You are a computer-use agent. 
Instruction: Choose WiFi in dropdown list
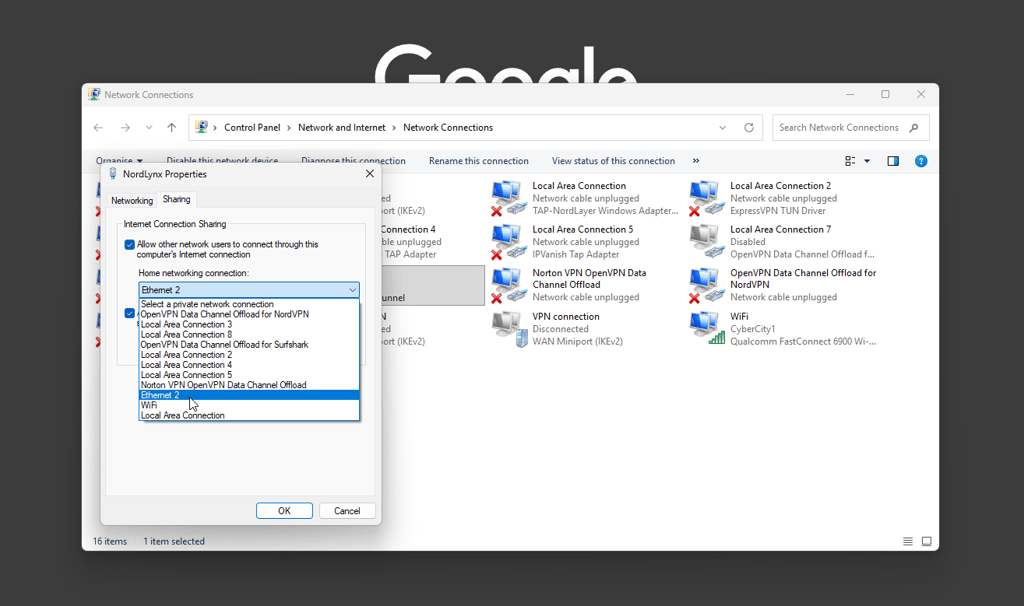(249, 406)
